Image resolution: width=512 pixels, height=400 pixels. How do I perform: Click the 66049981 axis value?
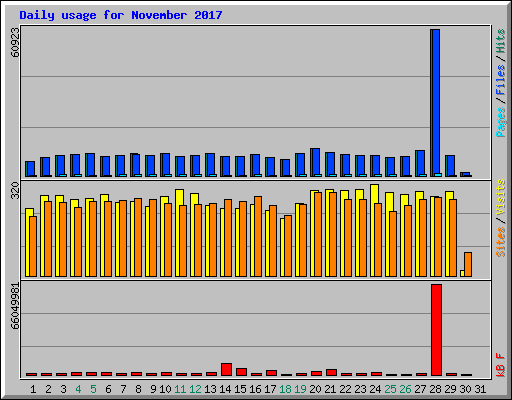pyautogui.click(x=15, y=306)
